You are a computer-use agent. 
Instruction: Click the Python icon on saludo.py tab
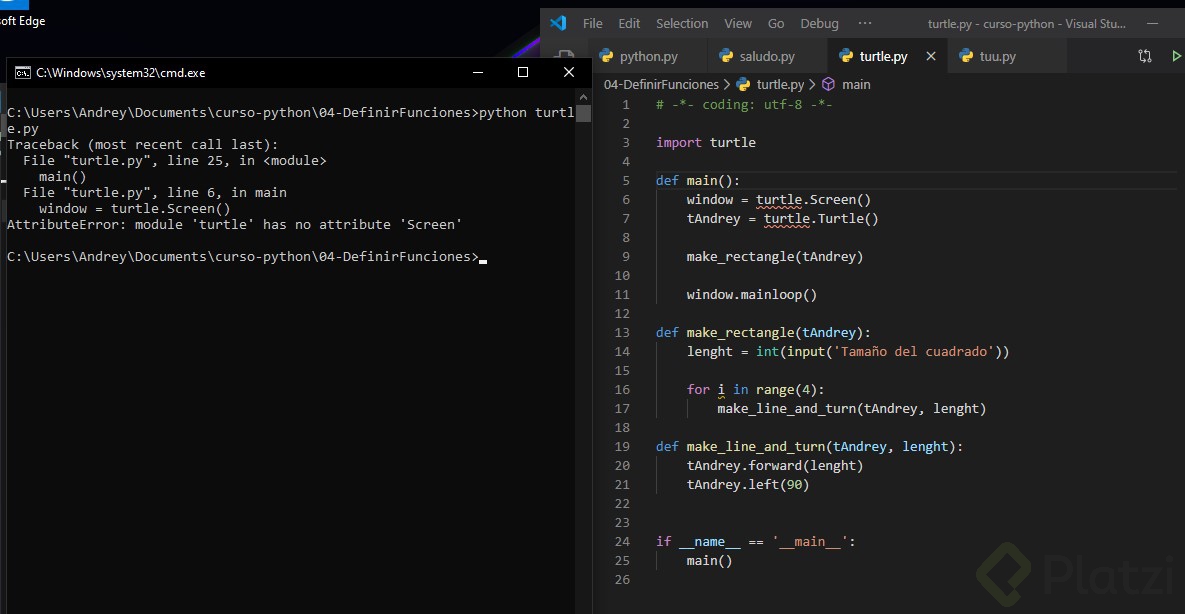(726, 55)
